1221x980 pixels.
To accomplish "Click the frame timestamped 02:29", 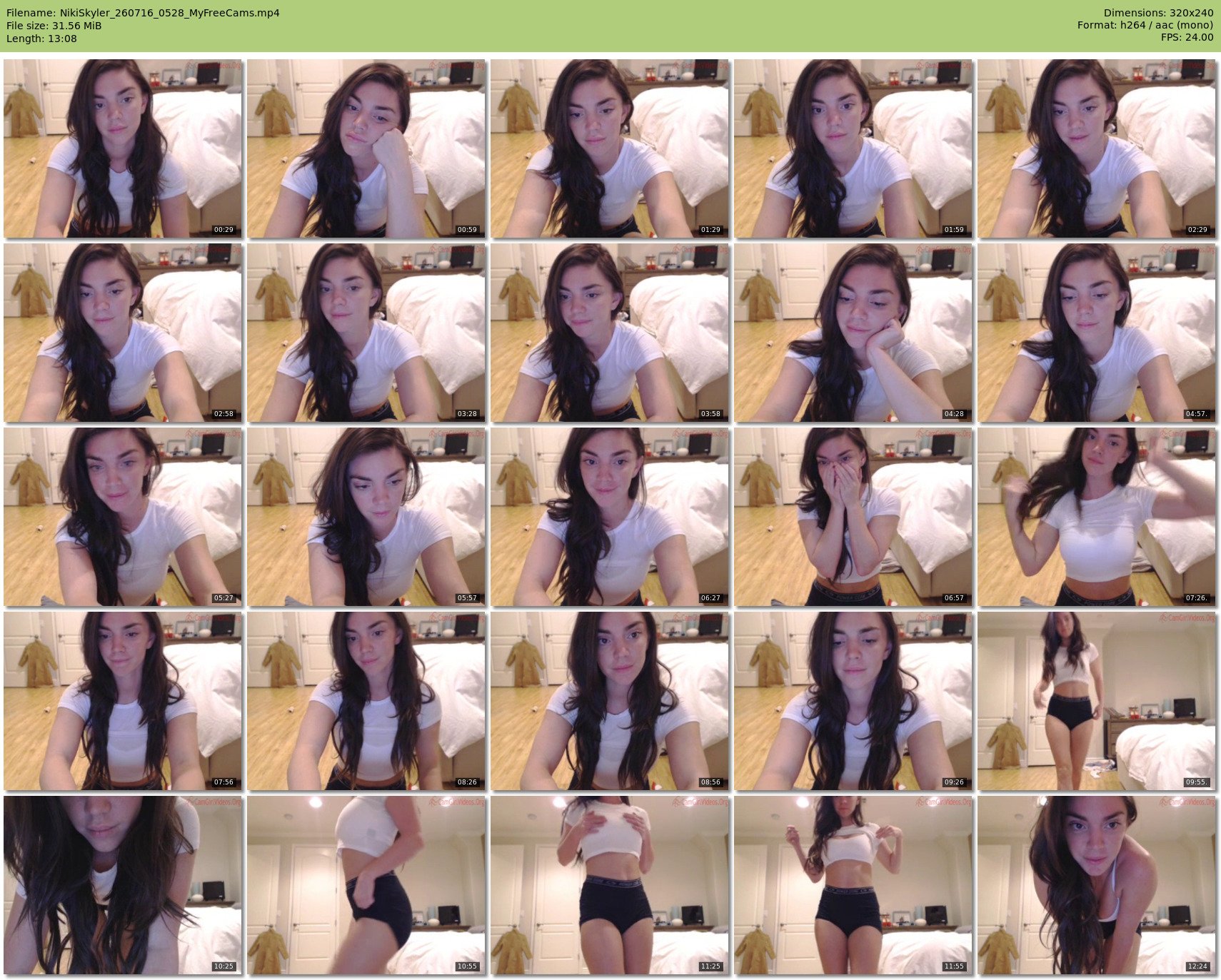I will (x=1097, y=148).
